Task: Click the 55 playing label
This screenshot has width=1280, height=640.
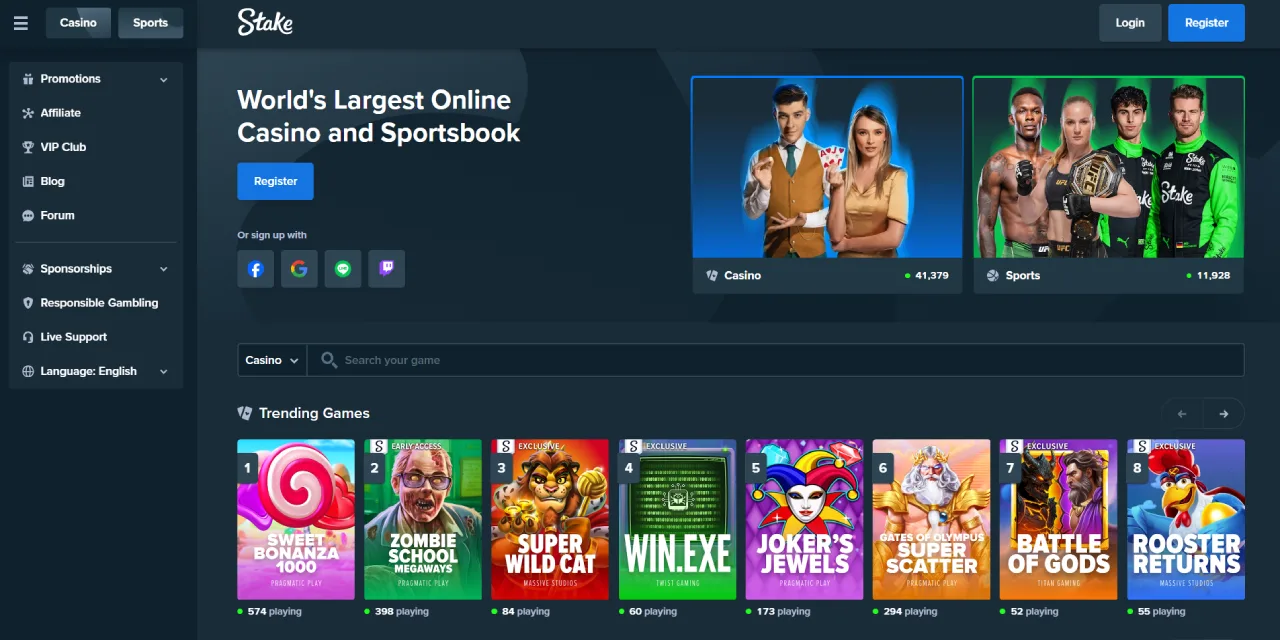Action: (x=1161, y=611)
